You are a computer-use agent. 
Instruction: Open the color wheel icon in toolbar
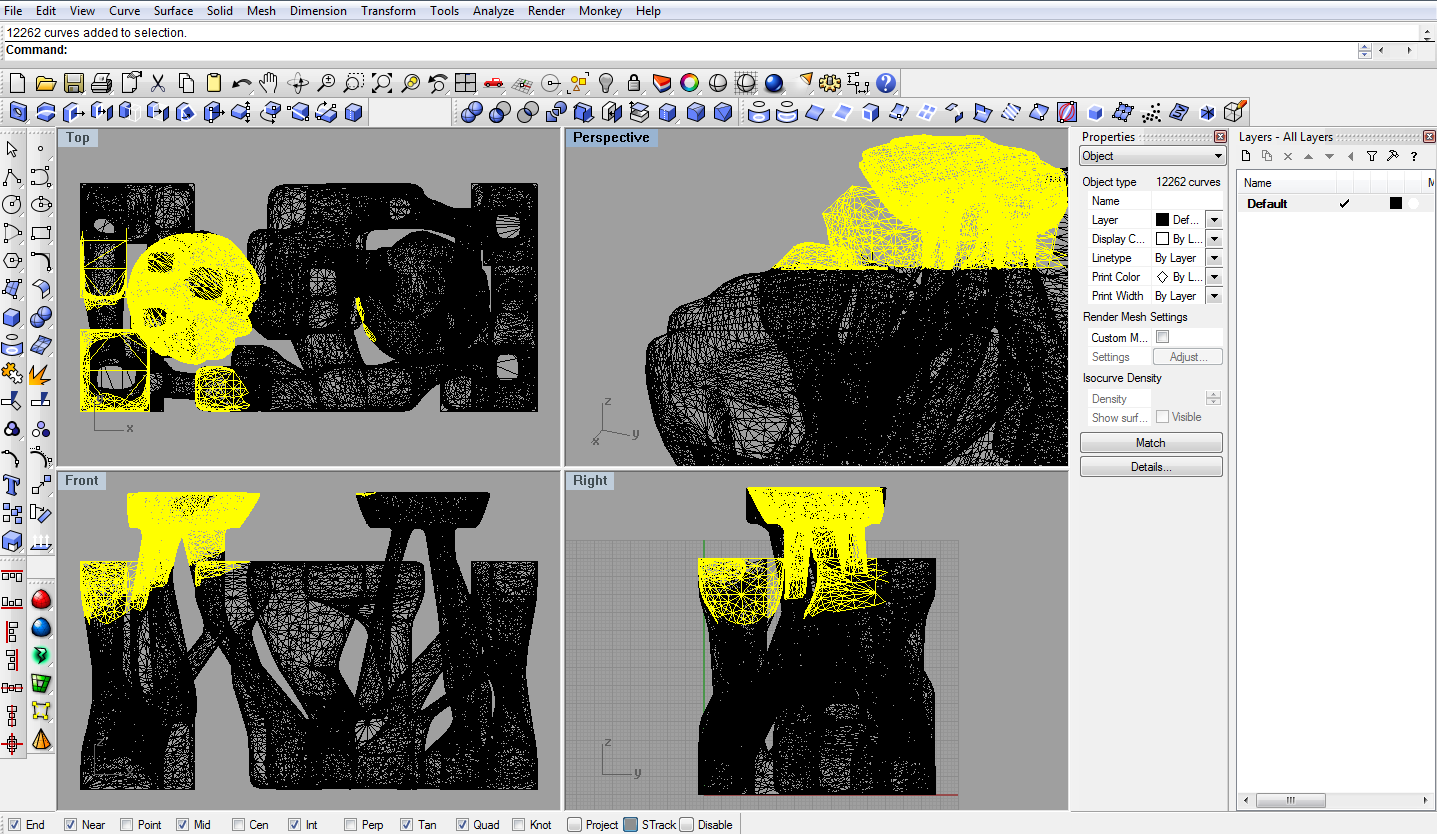689,83
